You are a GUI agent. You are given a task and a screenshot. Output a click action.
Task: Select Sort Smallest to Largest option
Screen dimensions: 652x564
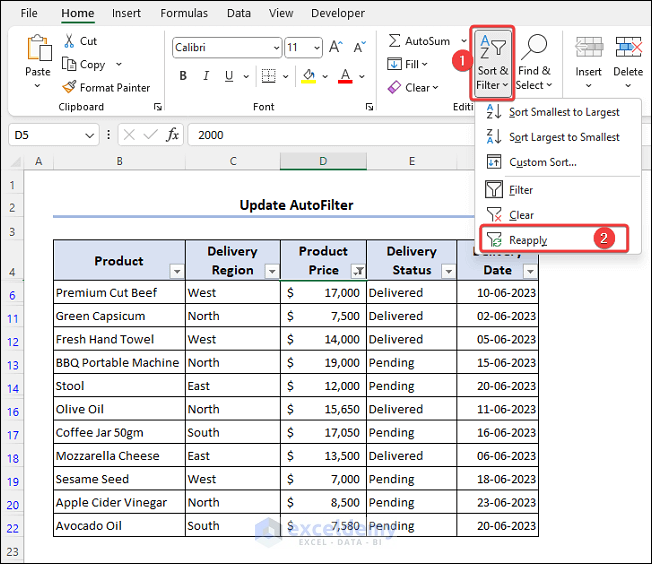[563, 112]
